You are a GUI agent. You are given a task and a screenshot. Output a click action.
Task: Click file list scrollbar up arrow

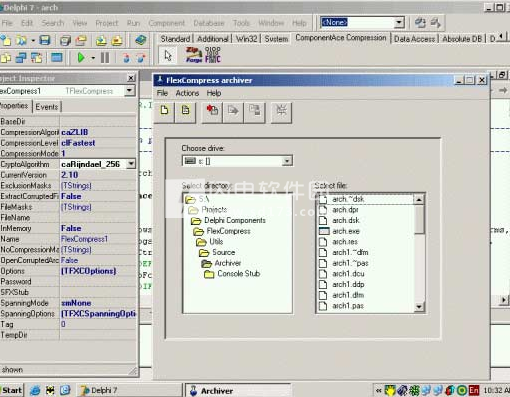pyautogui.click(x=419, y=199)
